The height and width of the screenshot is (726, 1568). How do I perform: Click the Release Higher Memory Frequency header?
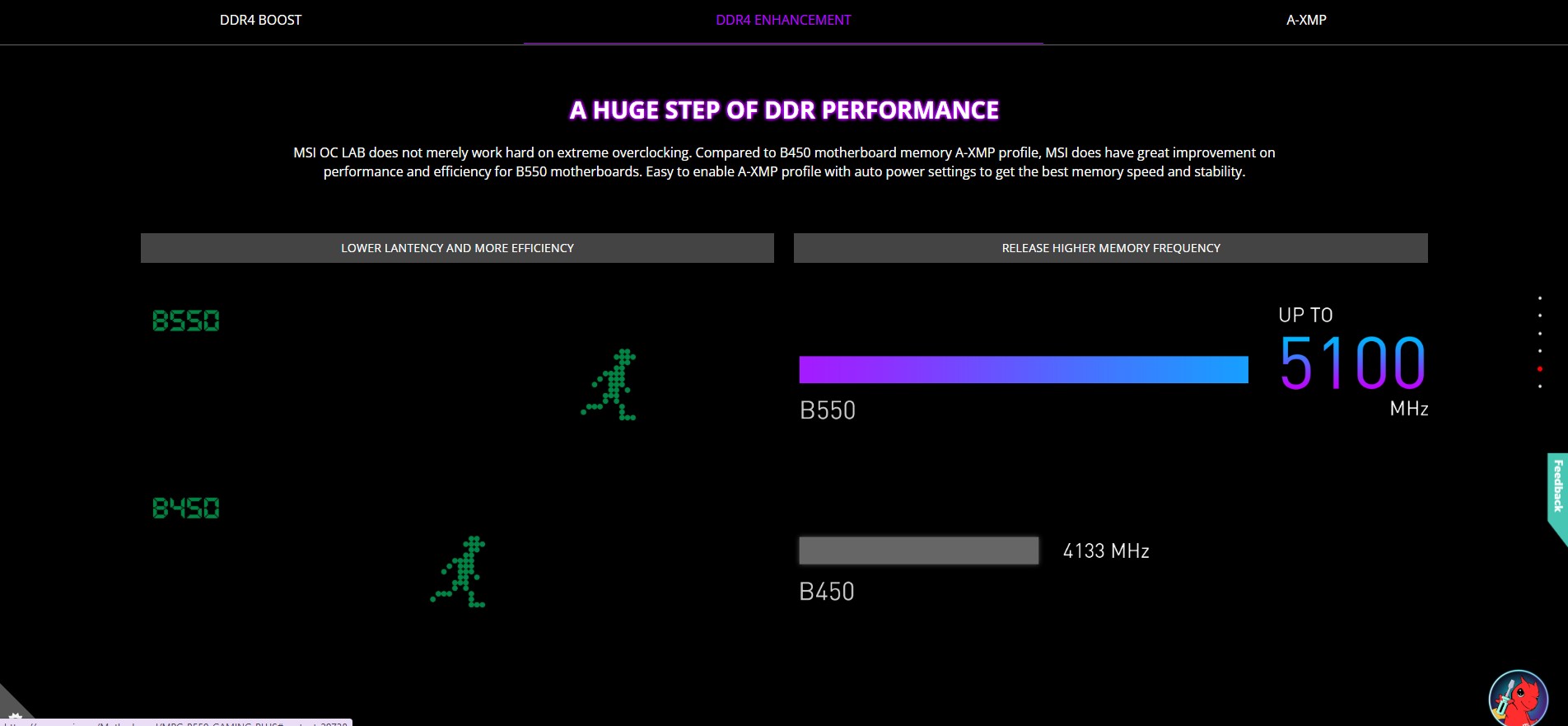(1110, 248)
